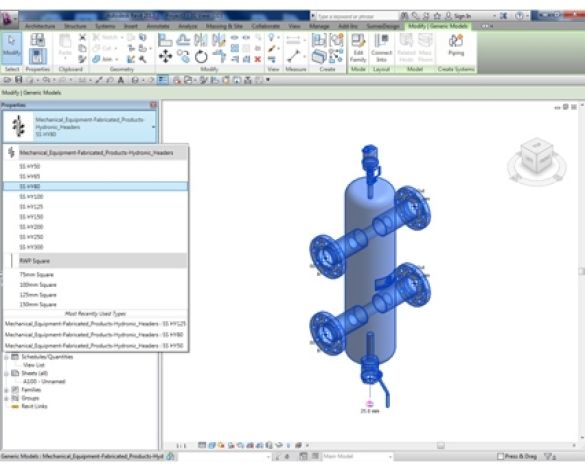Viewport: 585px width, 471px height.
Task: Select Modify | Generic Models contextual tab
Action: coord(438,26)
